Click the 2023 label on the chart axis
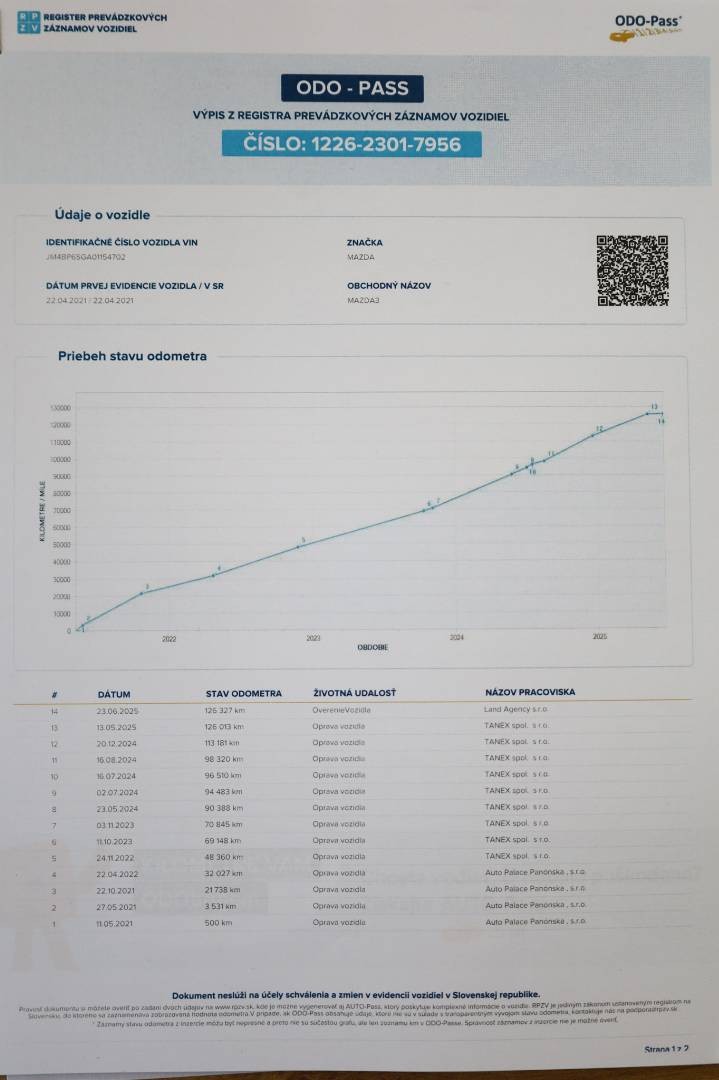Viewport: 719px width, 1080px height. point(313,638)
